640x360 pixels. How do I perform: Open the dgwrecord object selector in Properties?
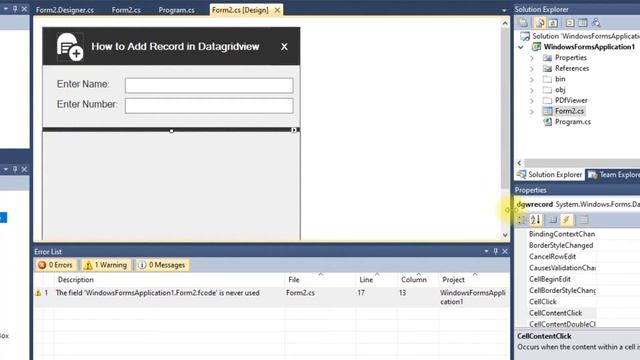pyautogui.click(x=578, y=204)
